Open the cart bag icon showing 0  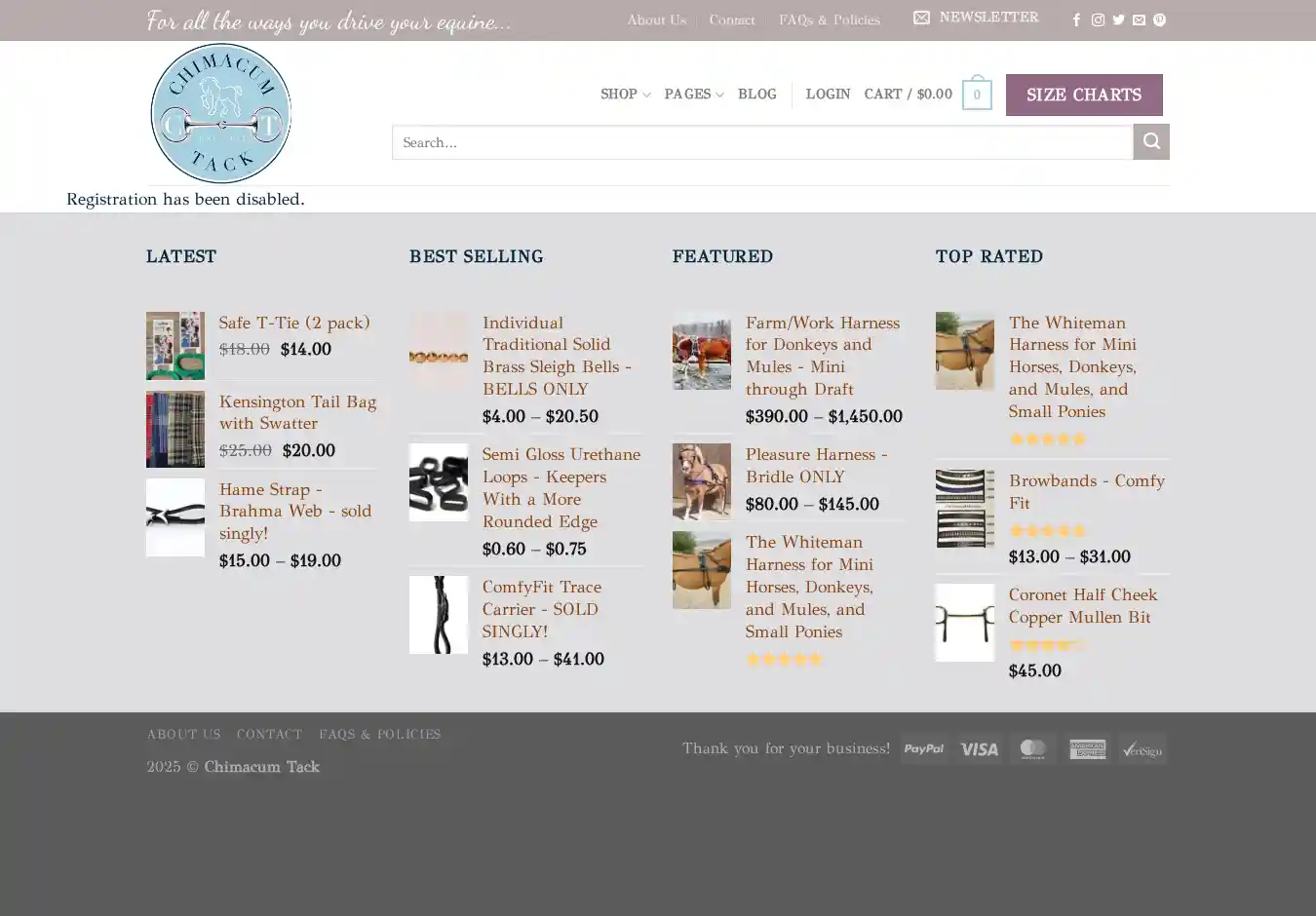(976, 95)
